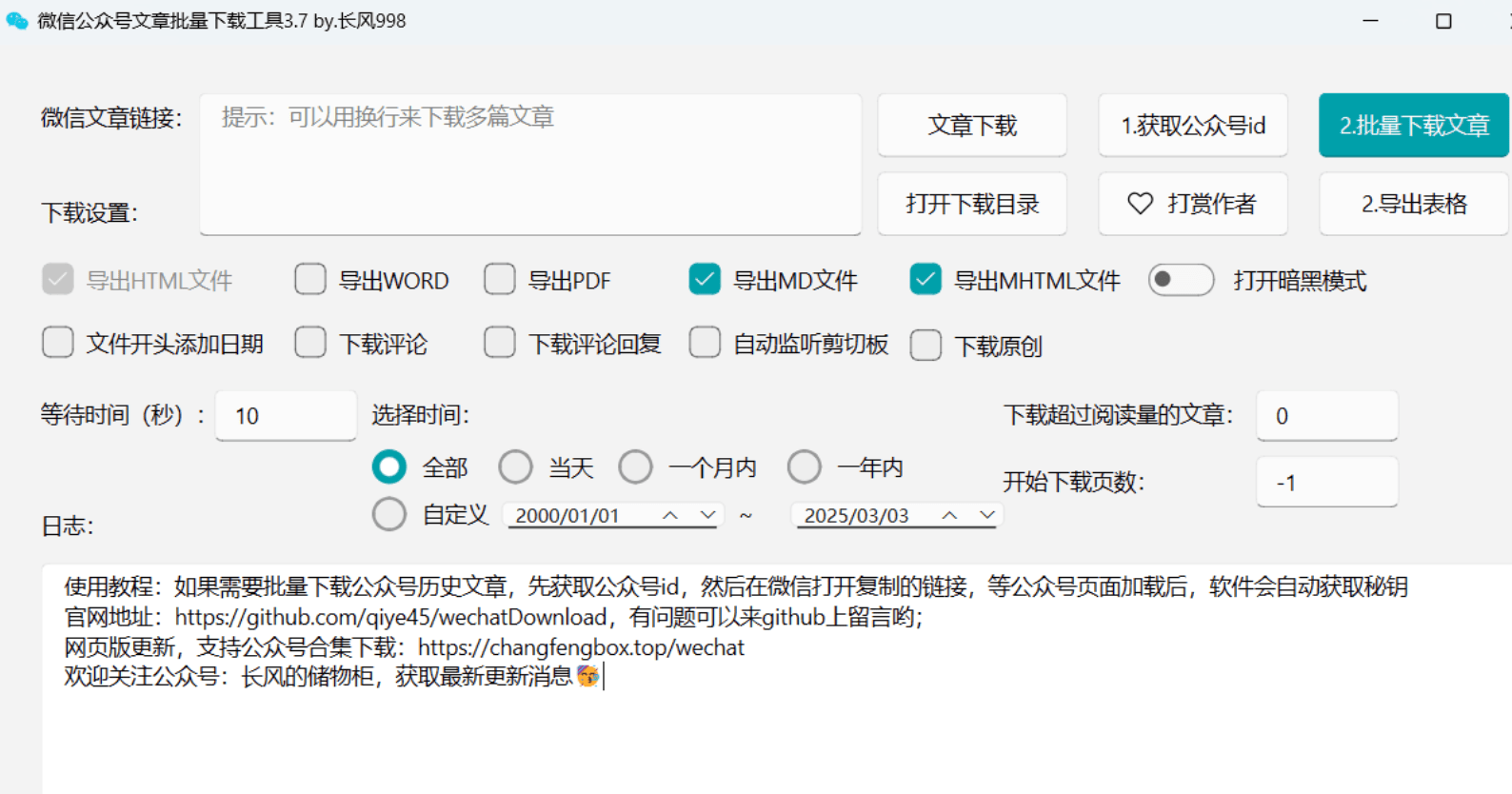Select the 自定义 radio button

(388, 514)
